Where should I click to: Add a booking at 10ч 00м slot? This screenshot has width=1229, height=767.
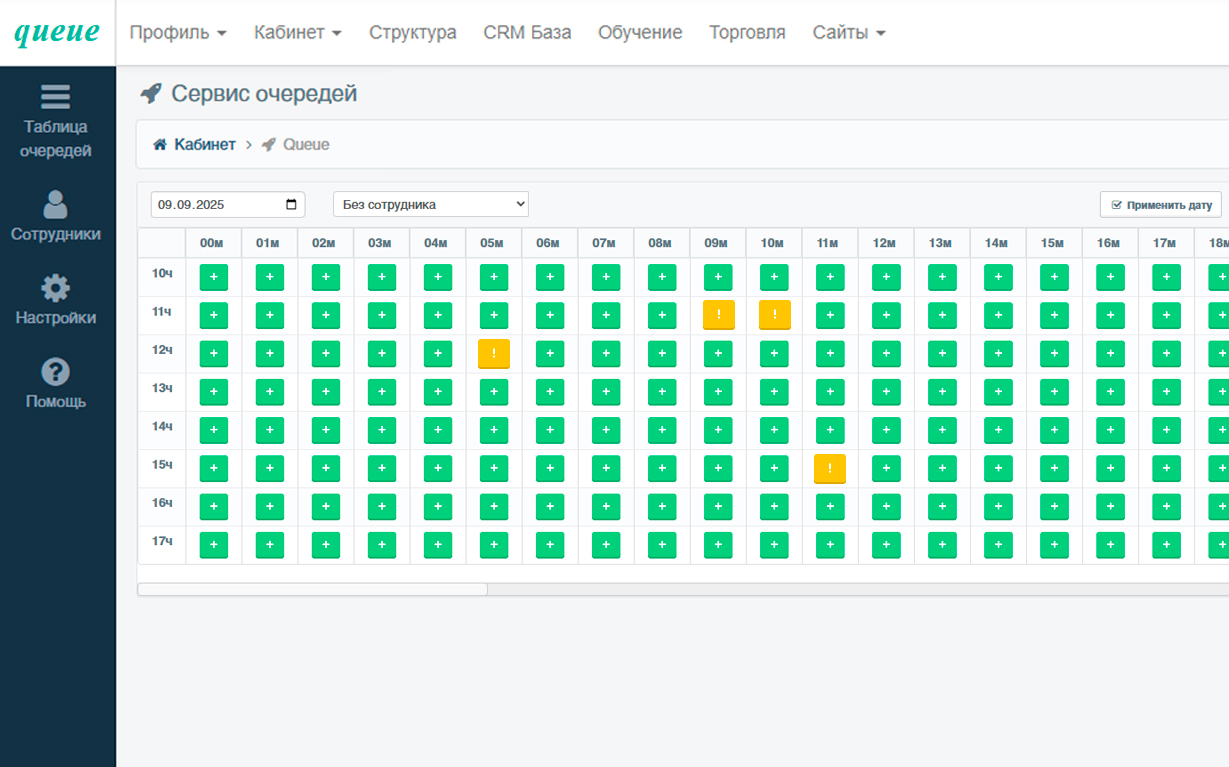tap(214, 278)
